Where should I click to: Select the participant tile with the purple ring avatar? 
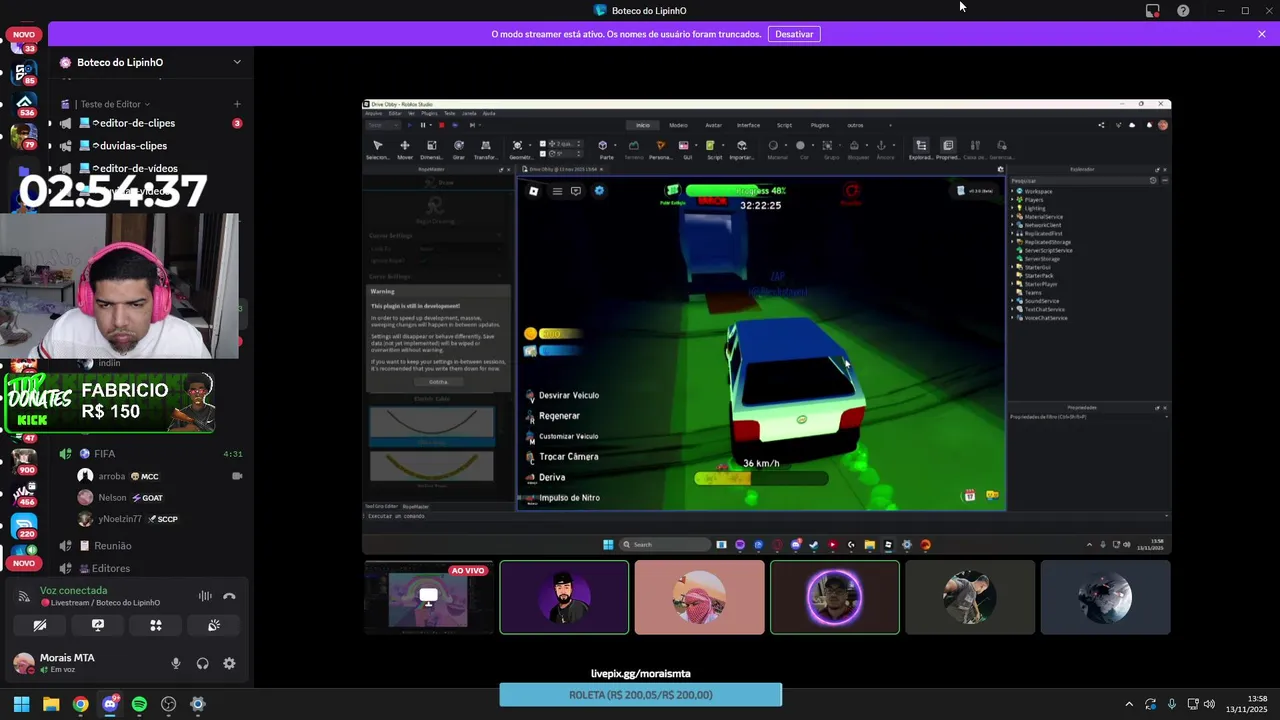click(834, 597)
